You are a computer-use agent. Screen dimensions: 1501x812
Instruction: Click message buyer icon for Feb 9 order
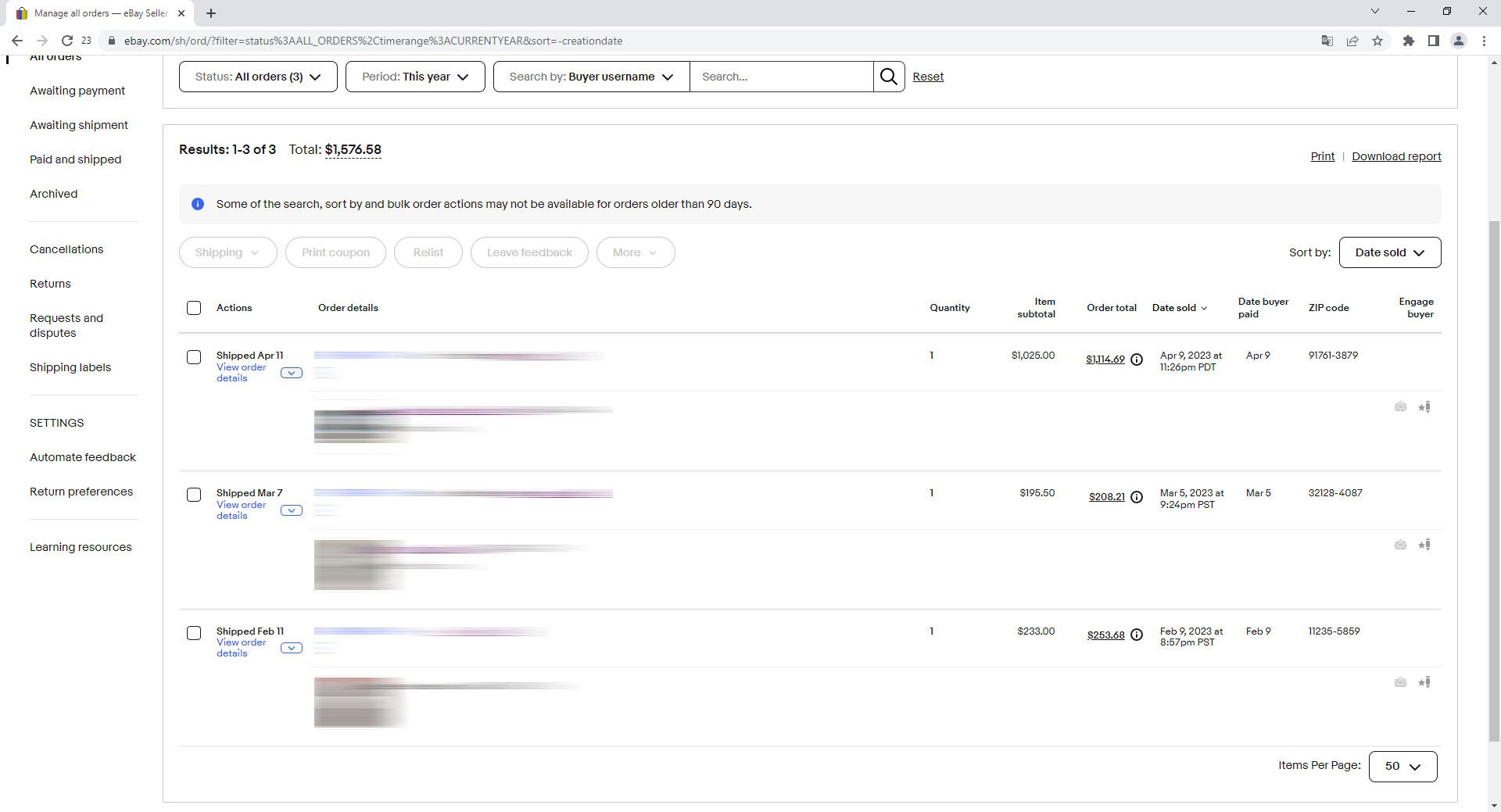(1401, 682)
